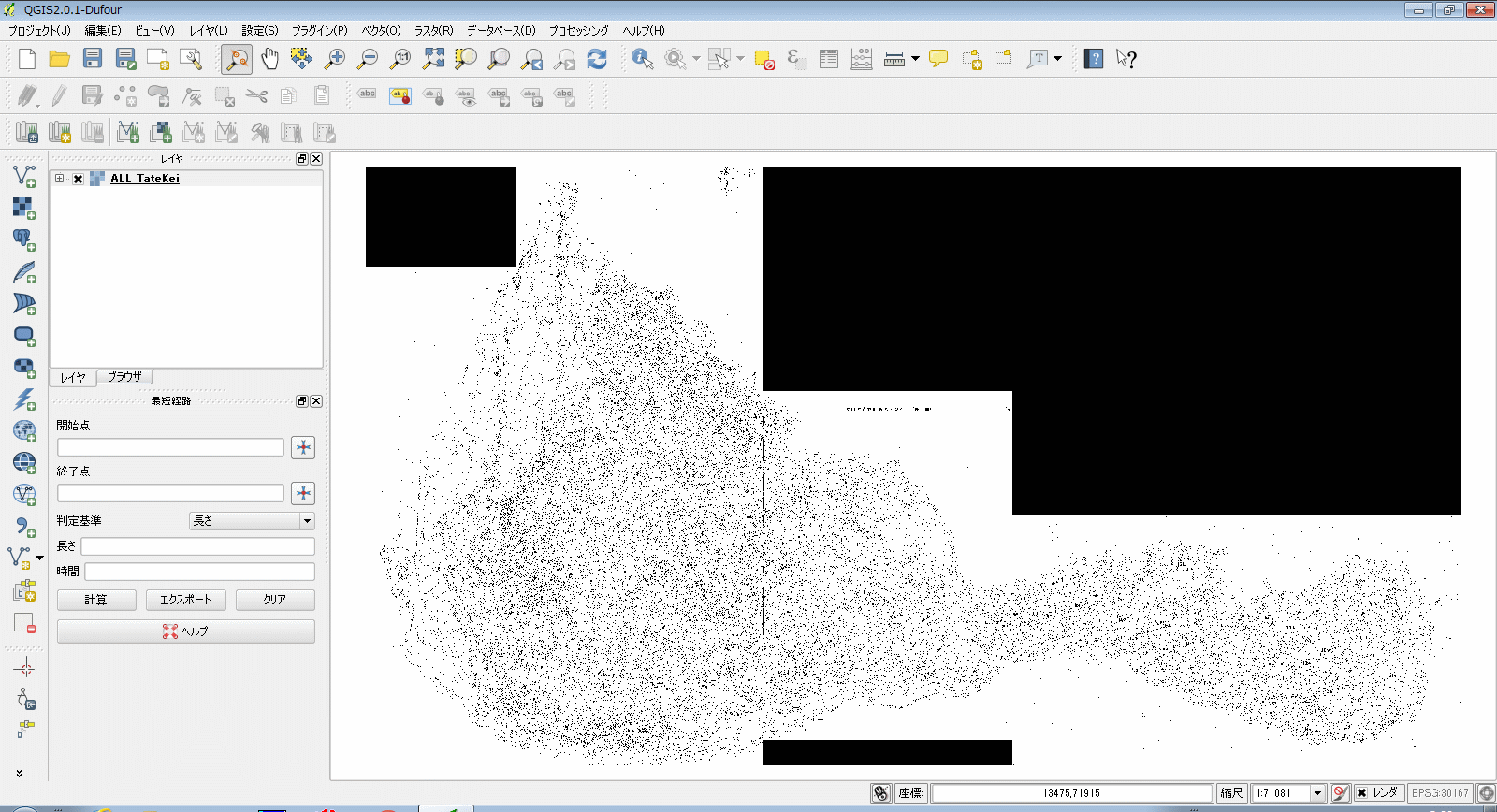Refresh the map canvas
Screen dimensions: 1497x812
pos(597,59)
